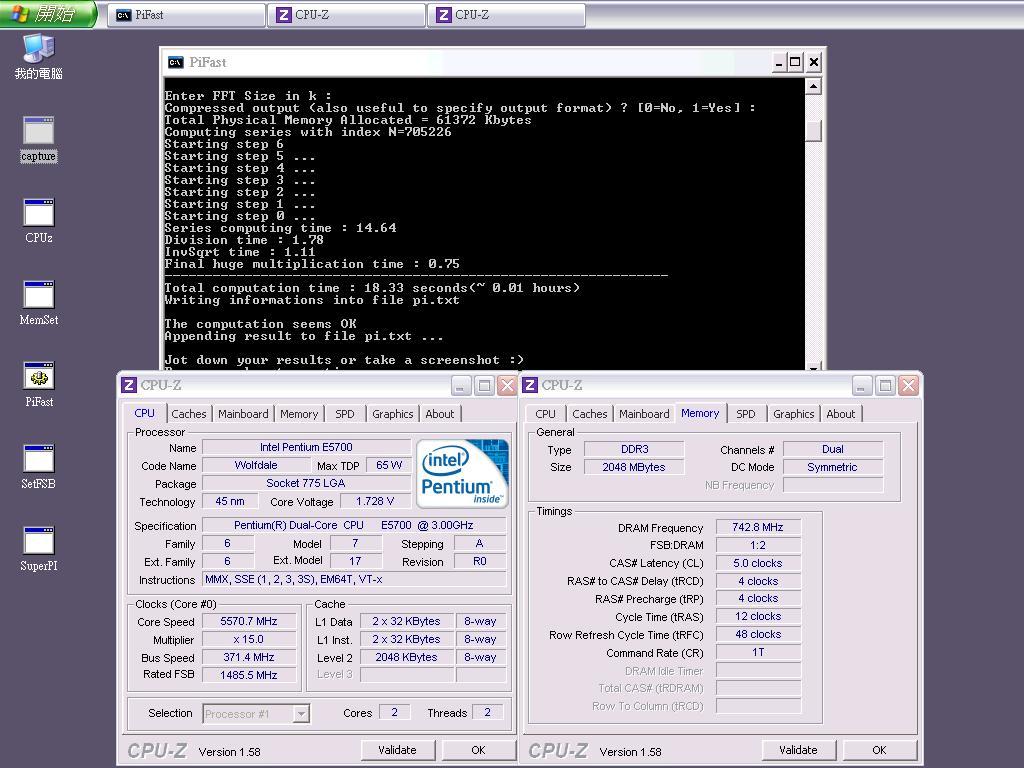This screenshot has width=1024, height=768.
Task: Open Mainboard tab in left CPU-Z
Action: click(243, 414)
